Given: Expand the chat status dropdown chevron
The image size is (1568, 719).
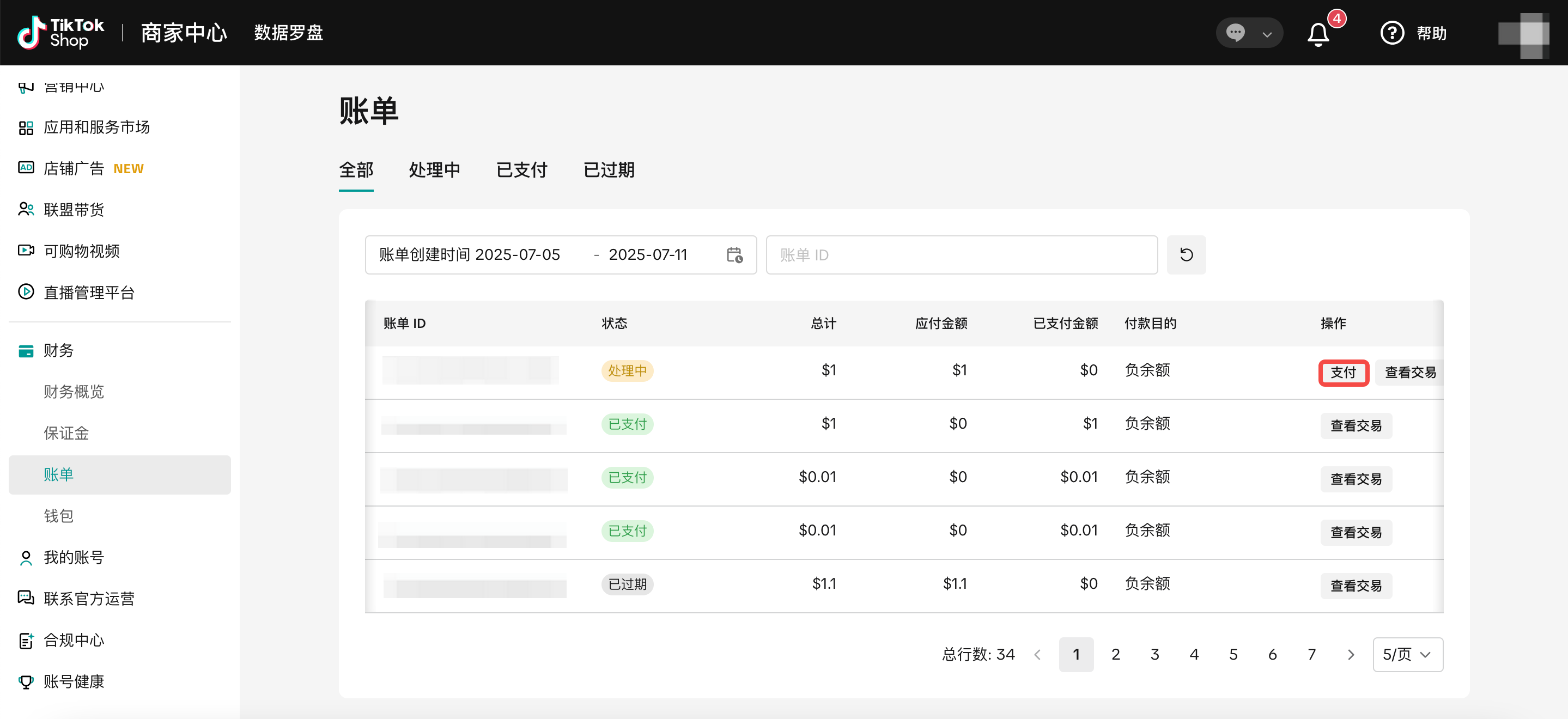Looking at the screenshot, I should [x=1267, y=34].
